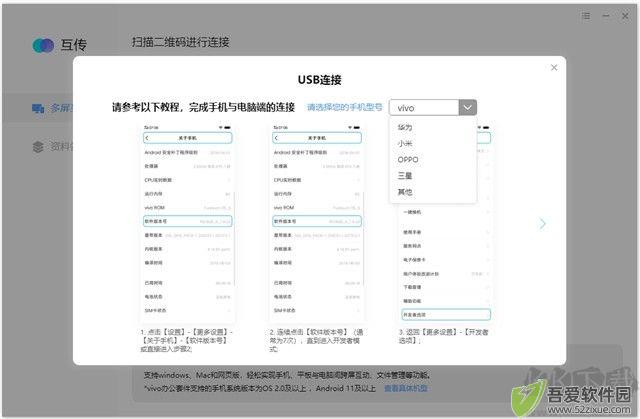This screenshot has height=419, width=640.
Task: Click the 扫描二维码进行连接 heading
Action: tap(180, 42)
